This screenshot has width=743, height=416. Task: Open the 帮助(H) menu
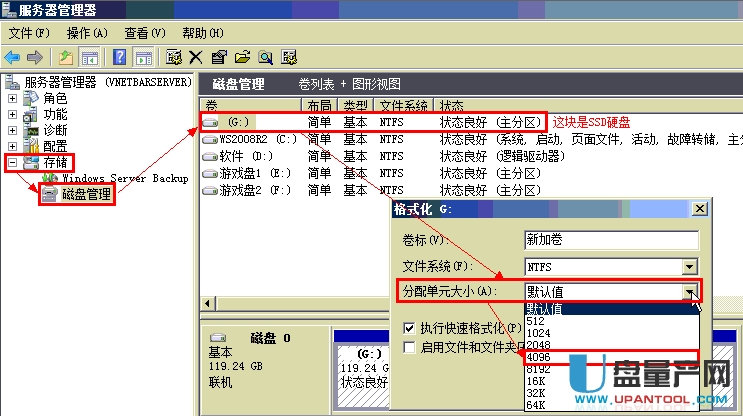pyautogui.click(x=203, y=33)
